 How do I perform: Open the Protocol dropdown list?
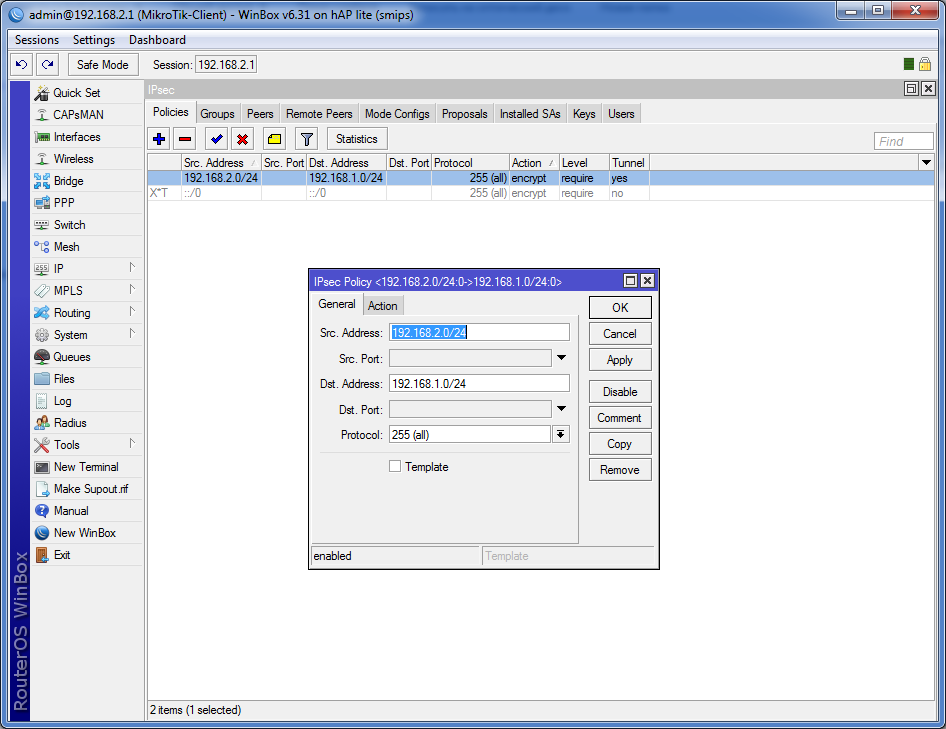[561, 434]
